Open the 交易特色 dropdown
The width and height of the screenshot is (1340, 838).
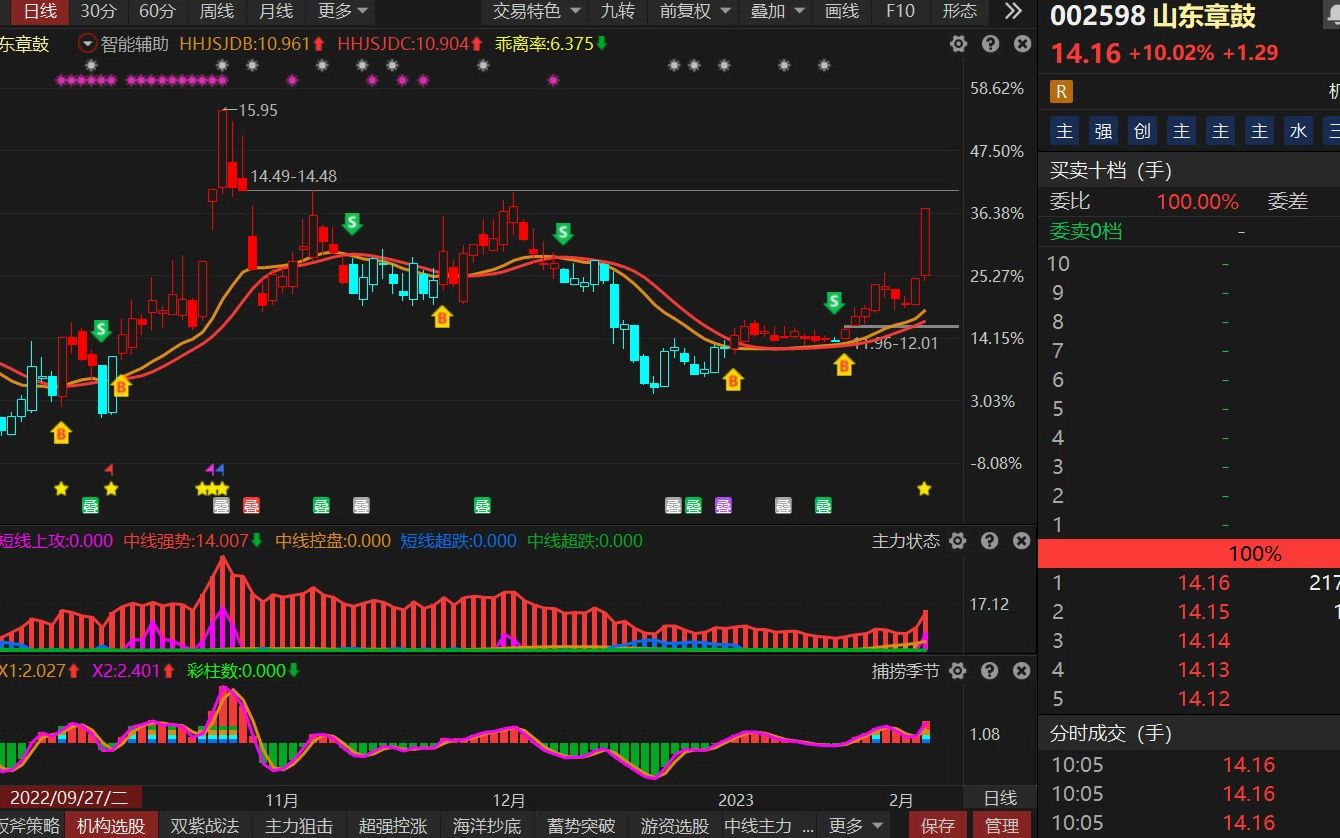click(x=535, y=11)
